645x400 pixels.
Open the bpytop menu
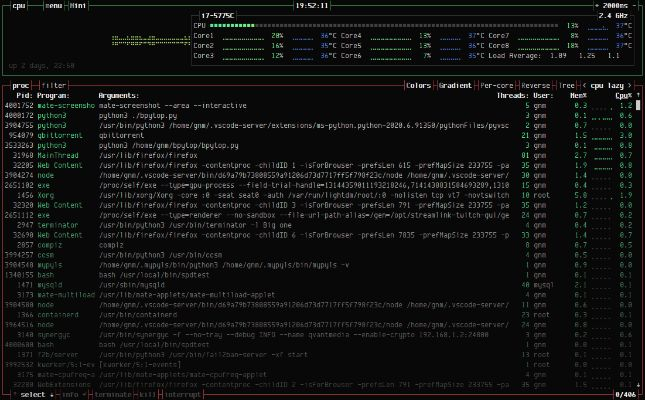point(54,5)
